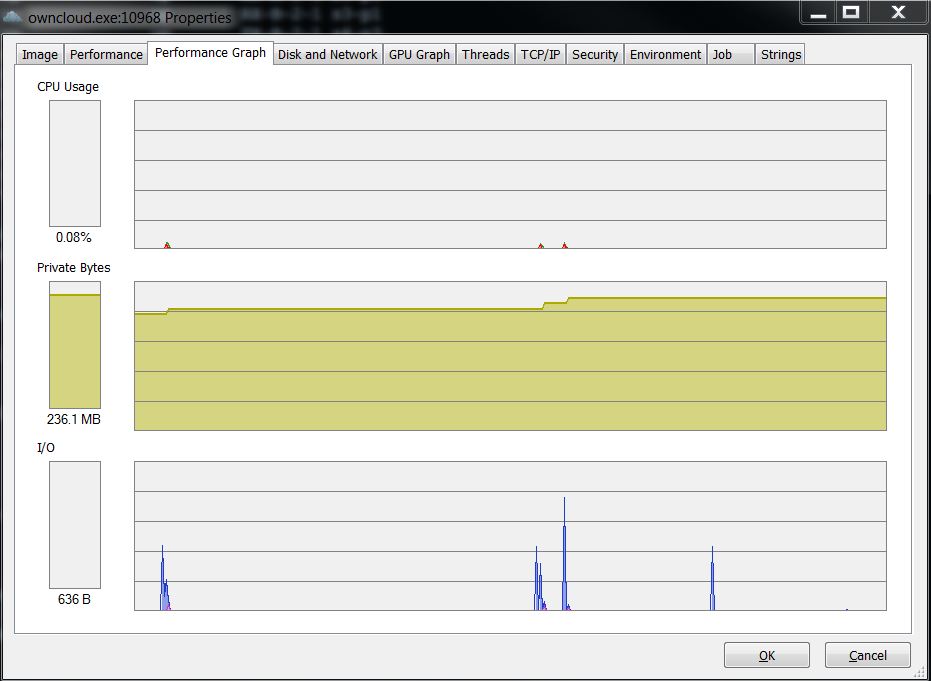931x681 pixels.
Task: Click the 0.08% CPU value
Action: coord(74,237)
